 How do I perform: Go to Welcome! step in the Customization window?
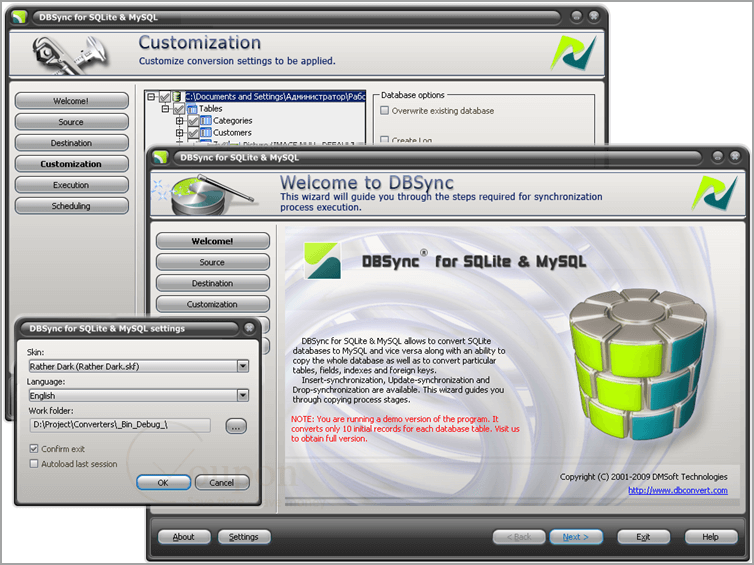(x=71, y=101)
